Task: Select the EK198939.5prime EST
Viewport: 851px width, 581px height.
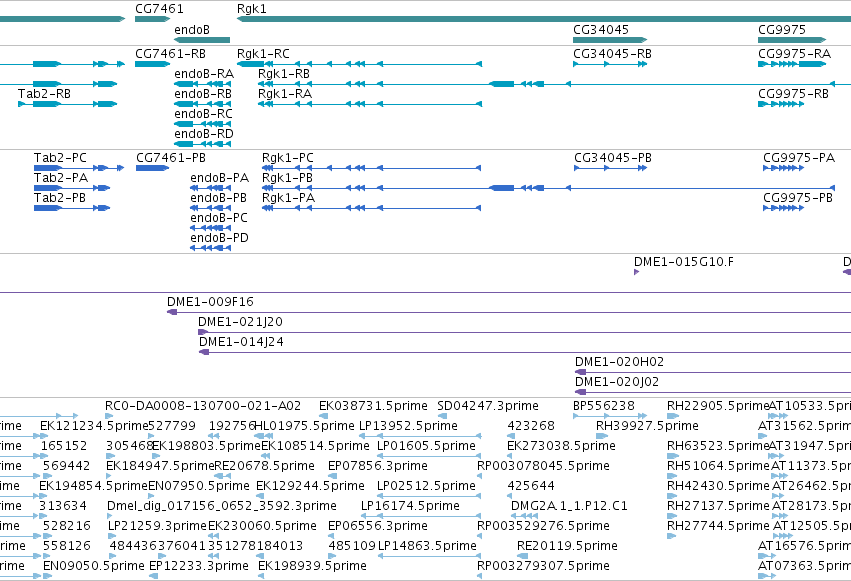Action: coord(263,577)
